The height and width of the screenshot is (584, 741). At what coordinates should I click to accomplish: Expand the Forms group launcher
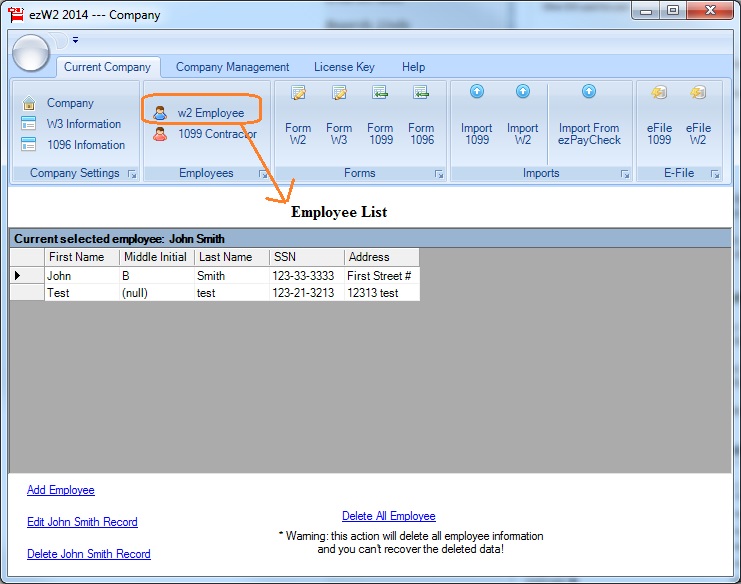439,174
